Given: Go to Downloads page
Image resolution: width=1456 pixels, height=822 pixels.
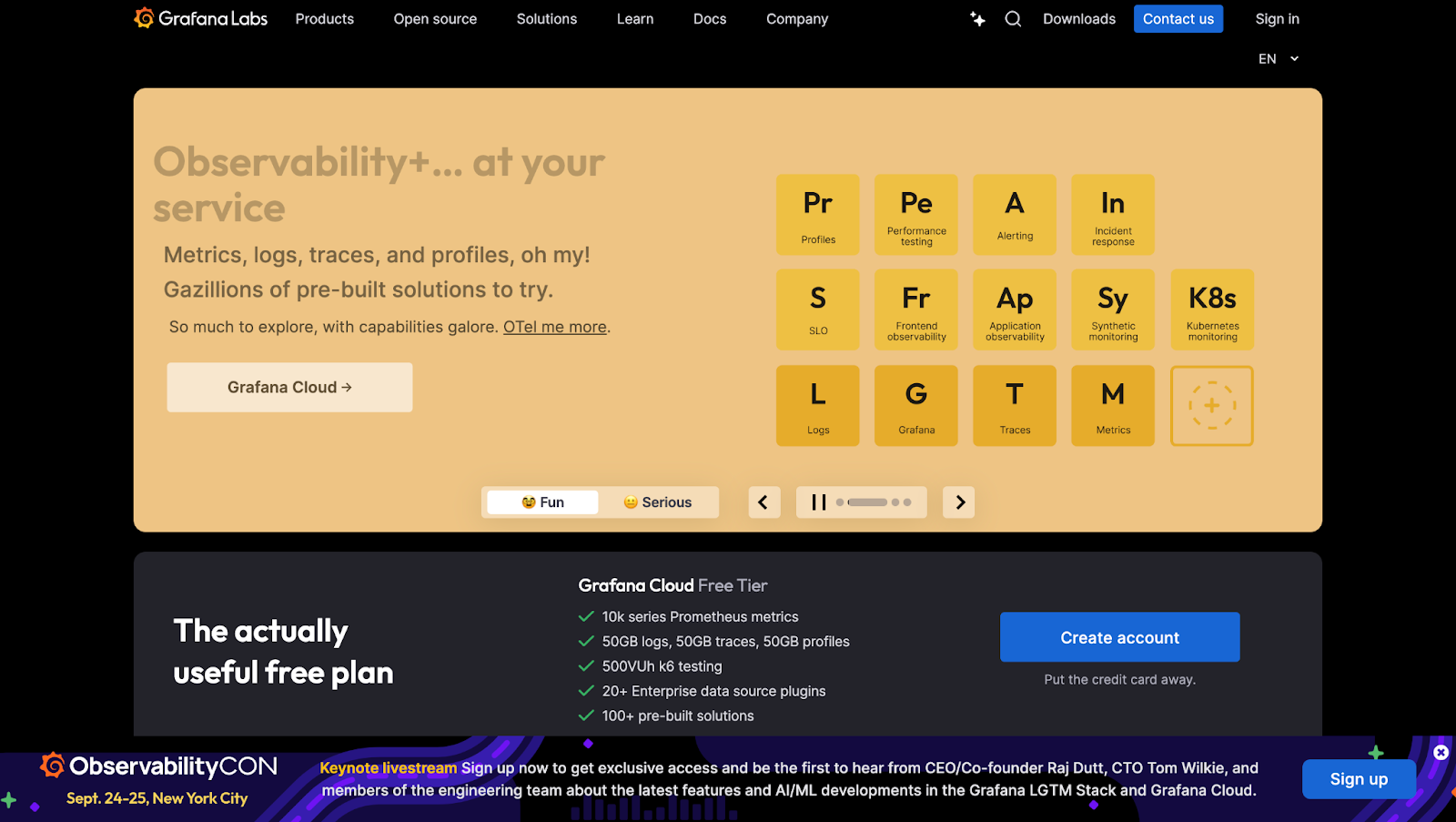Looking at the screenshot, I should (1079, 19).
